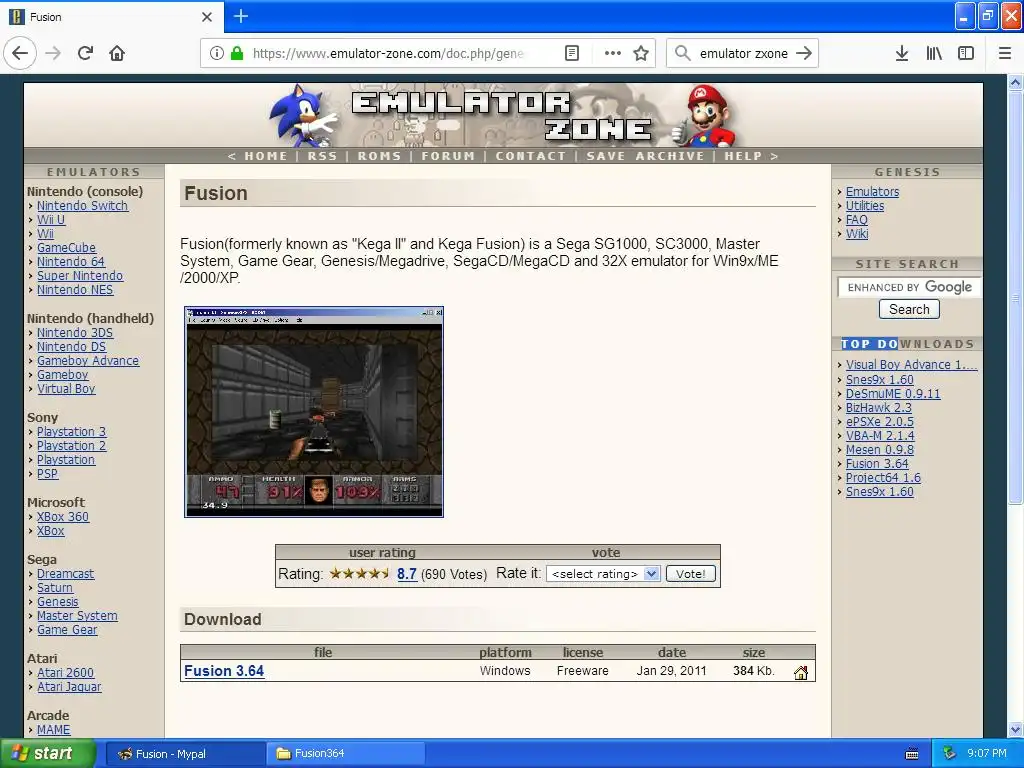Open HELP in the site navigation bar
This screenshot has width=1024, height=768.
[x=743, y=156]
